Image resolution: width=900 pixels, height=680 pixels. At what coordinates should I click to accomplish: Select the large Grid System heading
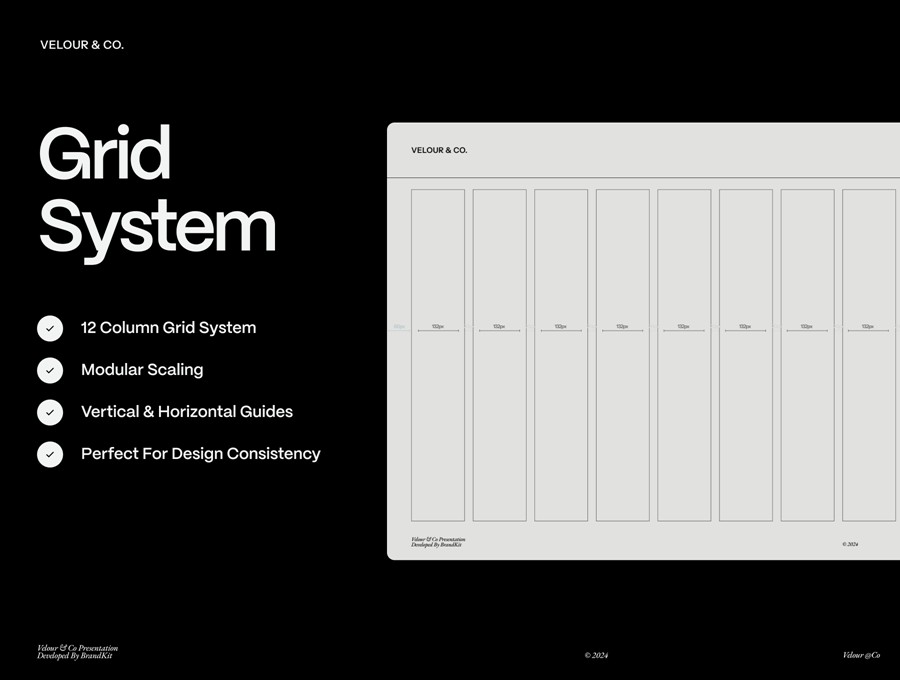[x=157, y=190]
